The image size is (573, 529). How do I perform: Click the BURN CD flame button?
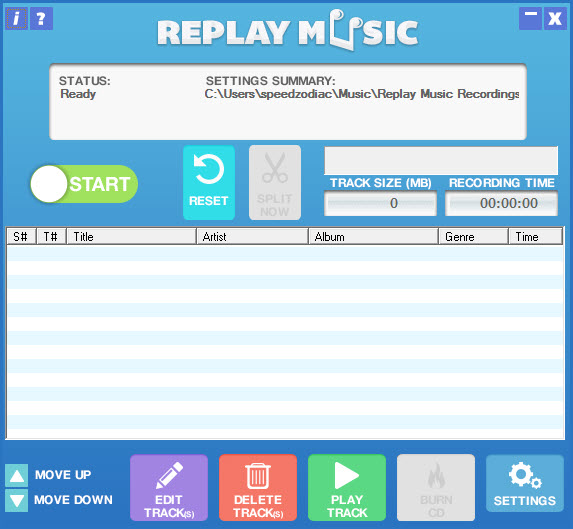tap(436, 488)
